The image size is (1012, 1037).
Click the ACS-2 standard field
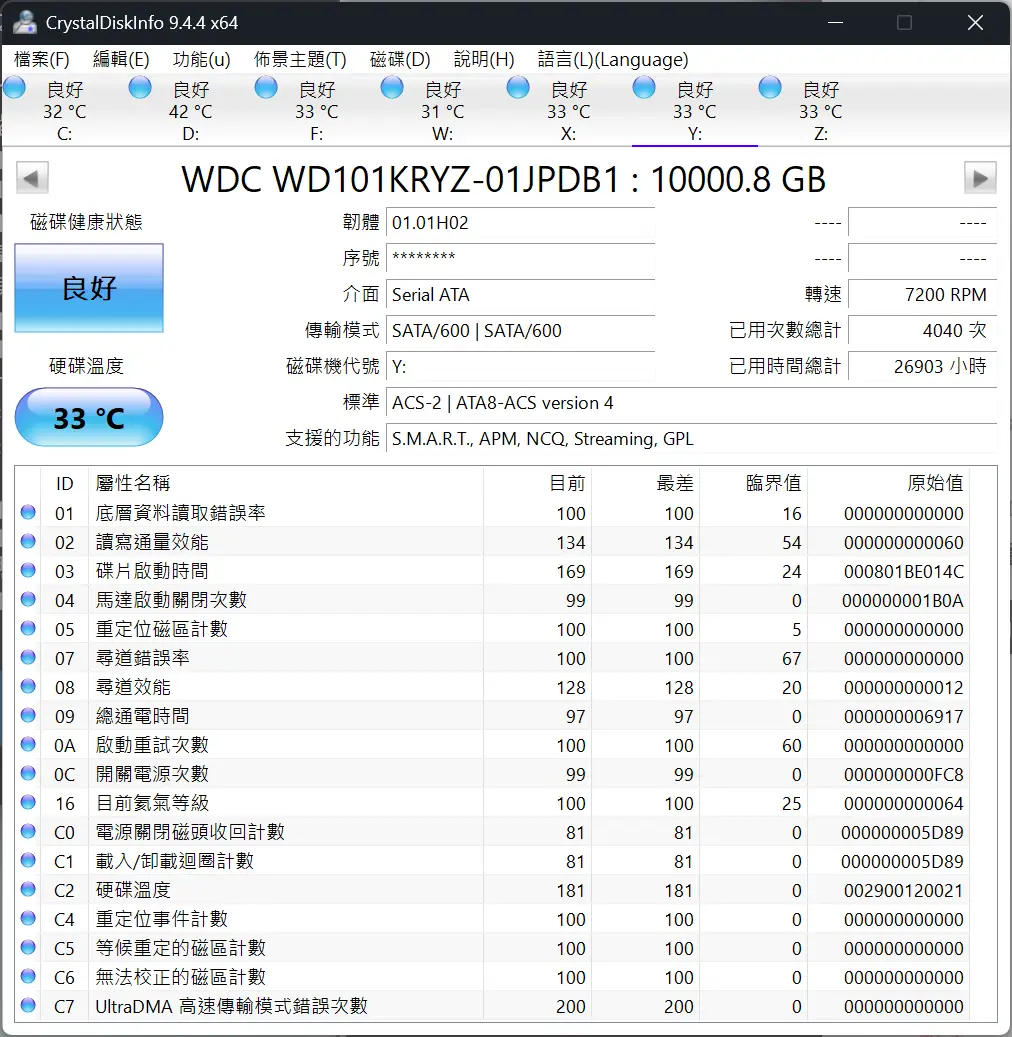point(691,403)
